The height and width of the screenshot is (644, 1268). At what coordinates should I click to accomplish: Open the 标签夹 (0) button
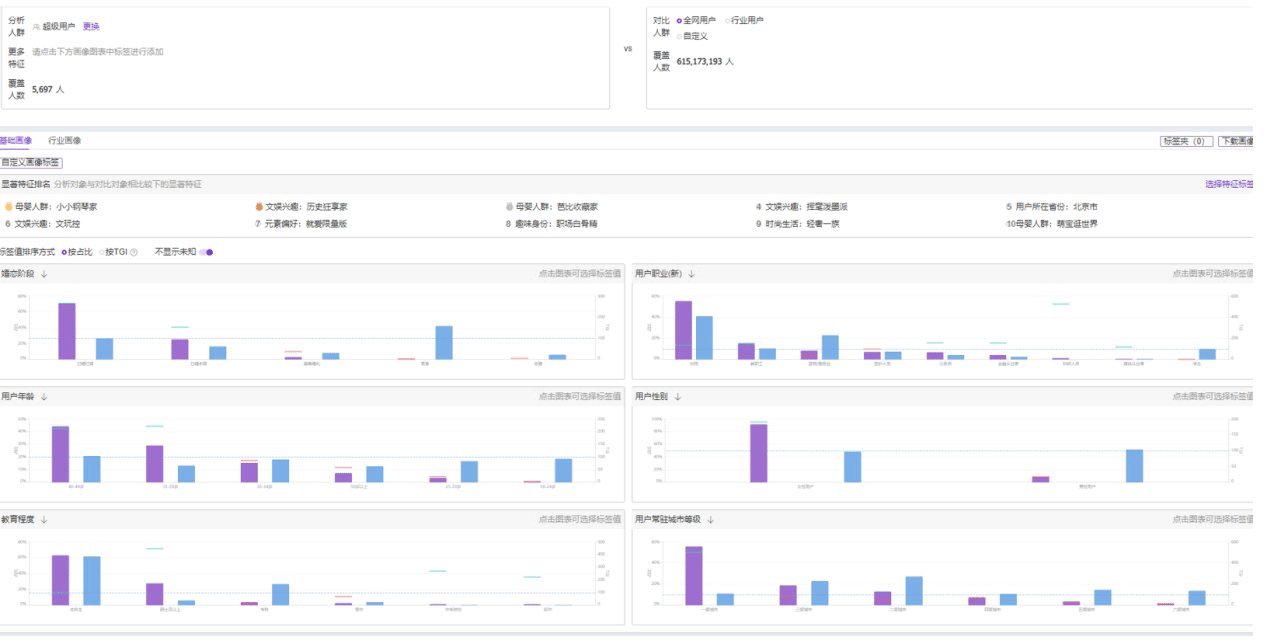click(1187, 142)
